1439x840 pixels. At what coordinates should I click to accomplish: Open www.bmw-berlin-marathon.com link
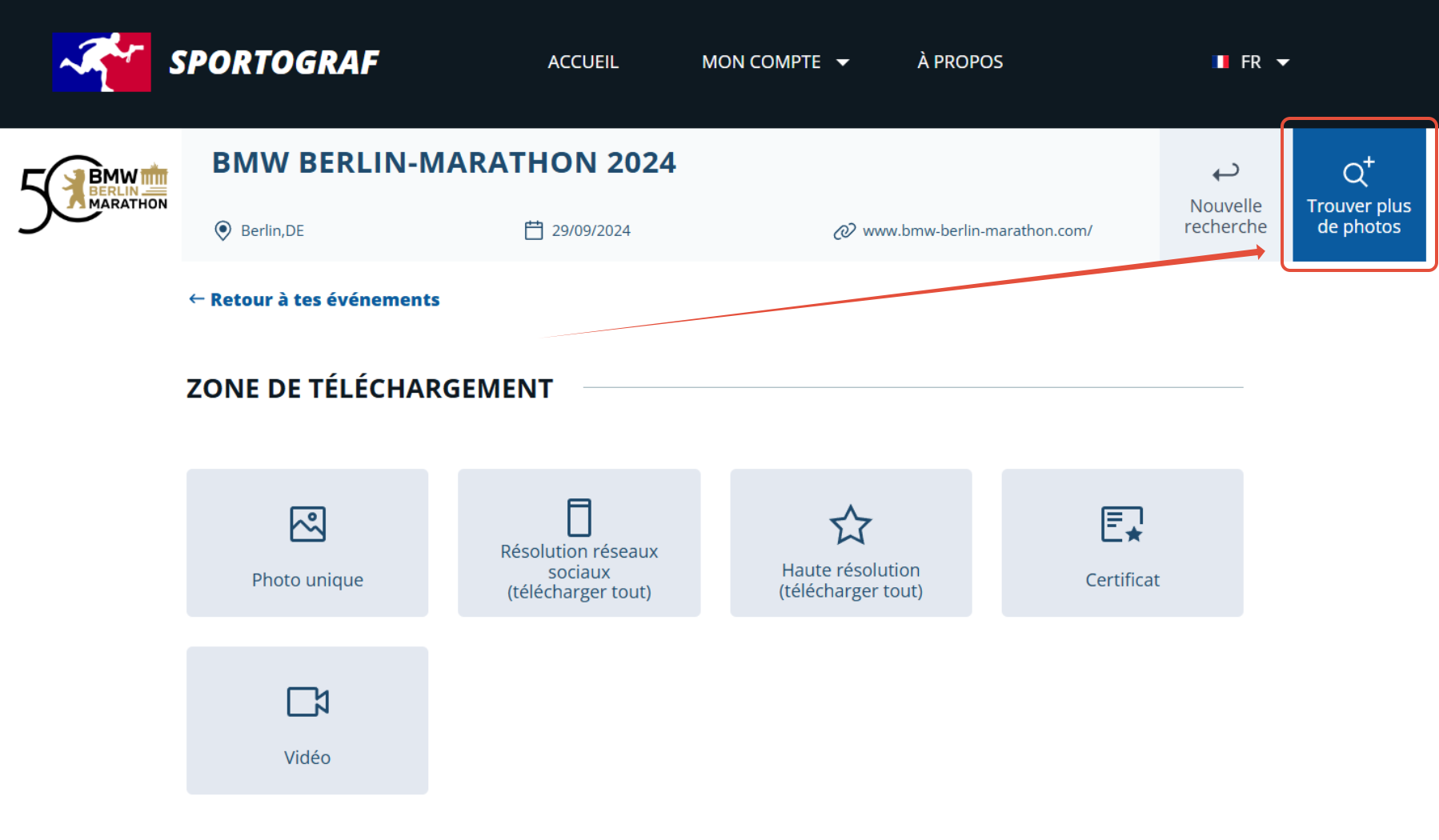pyautogui.click(x=977, y=230)
